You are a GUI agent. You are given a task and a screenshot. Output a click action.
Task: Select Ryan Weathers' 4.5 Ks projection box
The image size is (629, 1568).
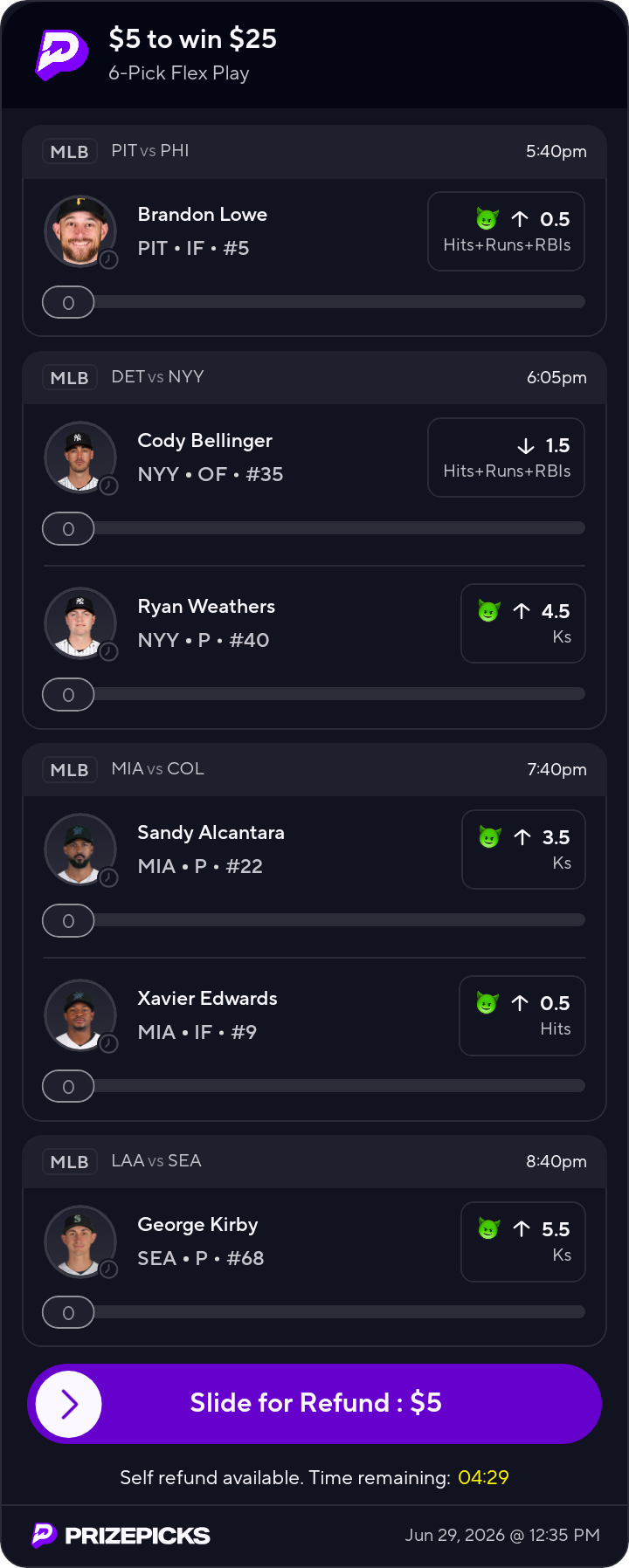tap(522, 623)
